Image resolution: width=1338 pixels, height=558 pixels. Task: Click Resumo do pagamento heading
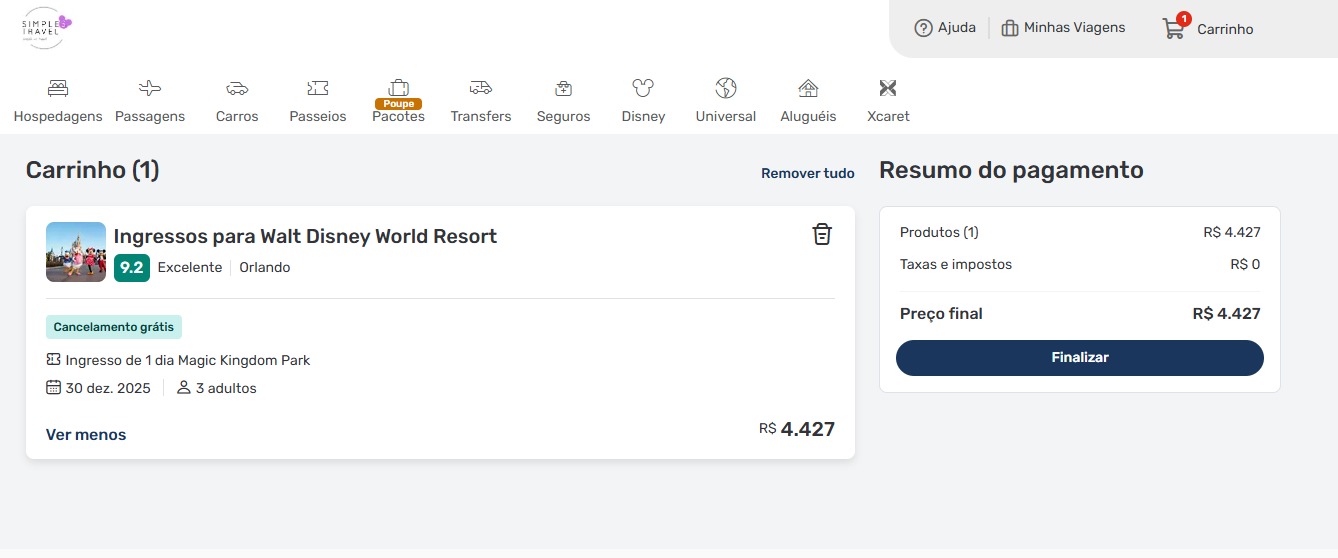click(x=1011, y=171)
